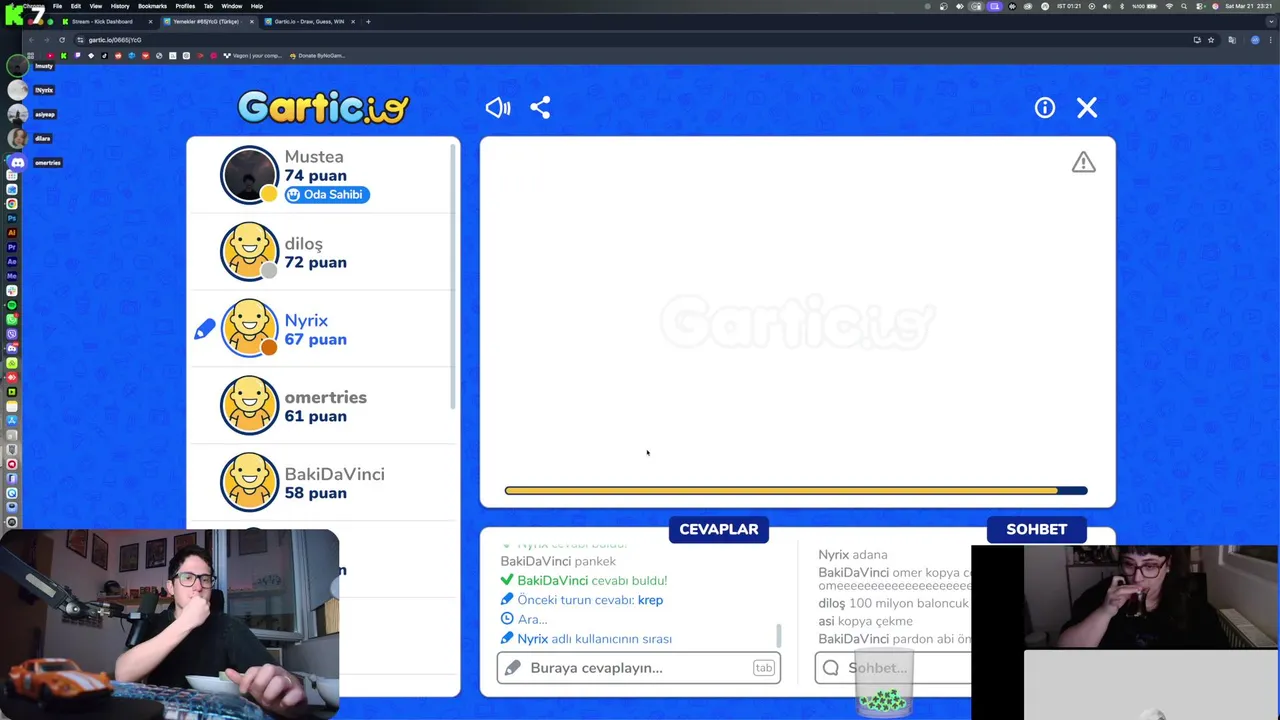The width and height of the screenshot is (1280, 720).
Task: Open the Profiles menu
Action: point(185,6)
